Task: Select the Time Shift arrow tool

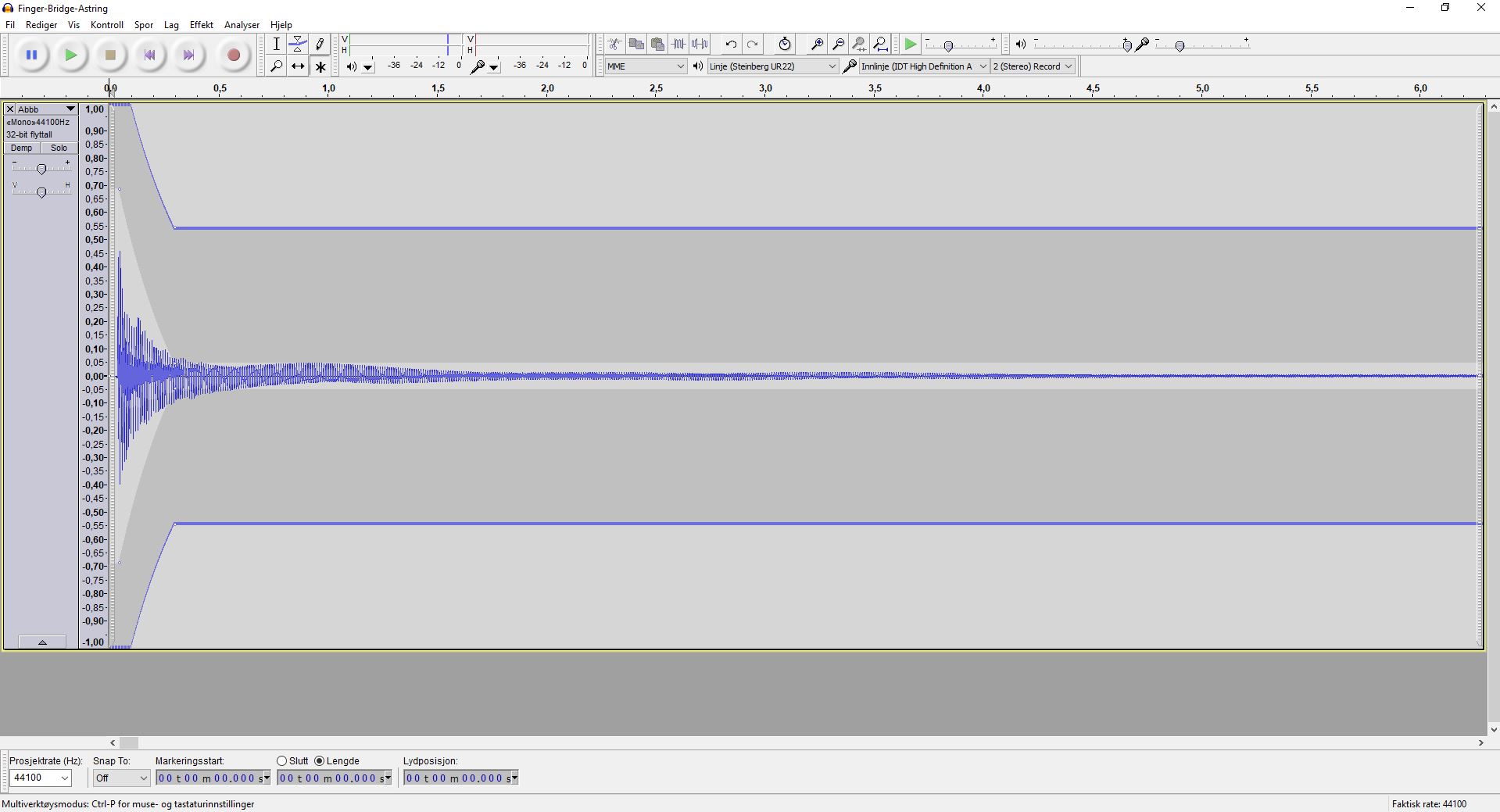Action: pos(298,66)
